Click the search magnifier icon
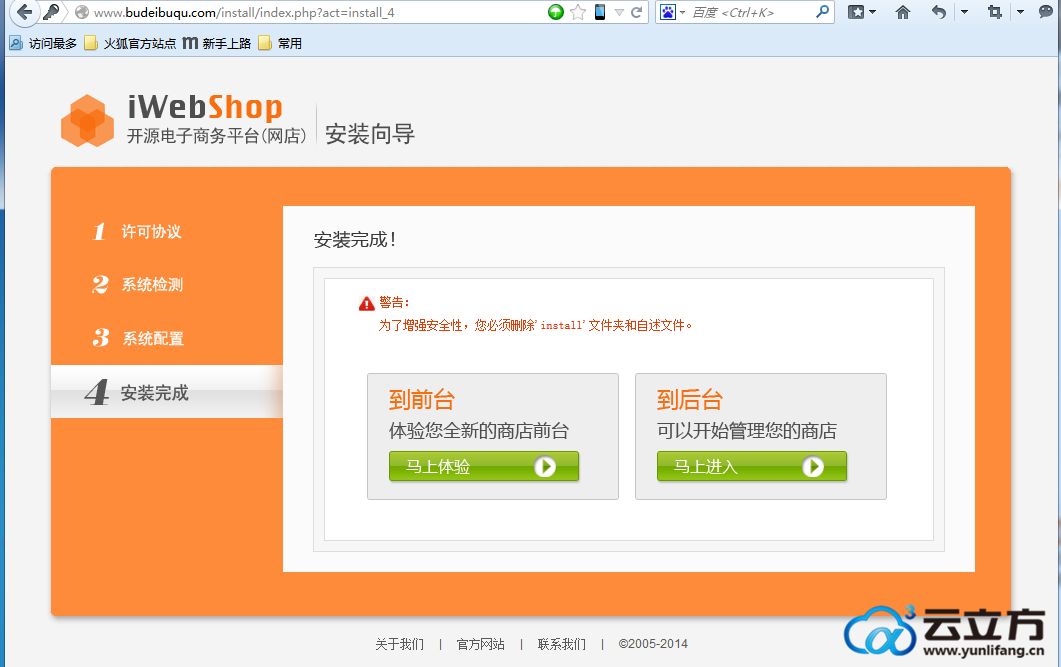 [822, 12]
